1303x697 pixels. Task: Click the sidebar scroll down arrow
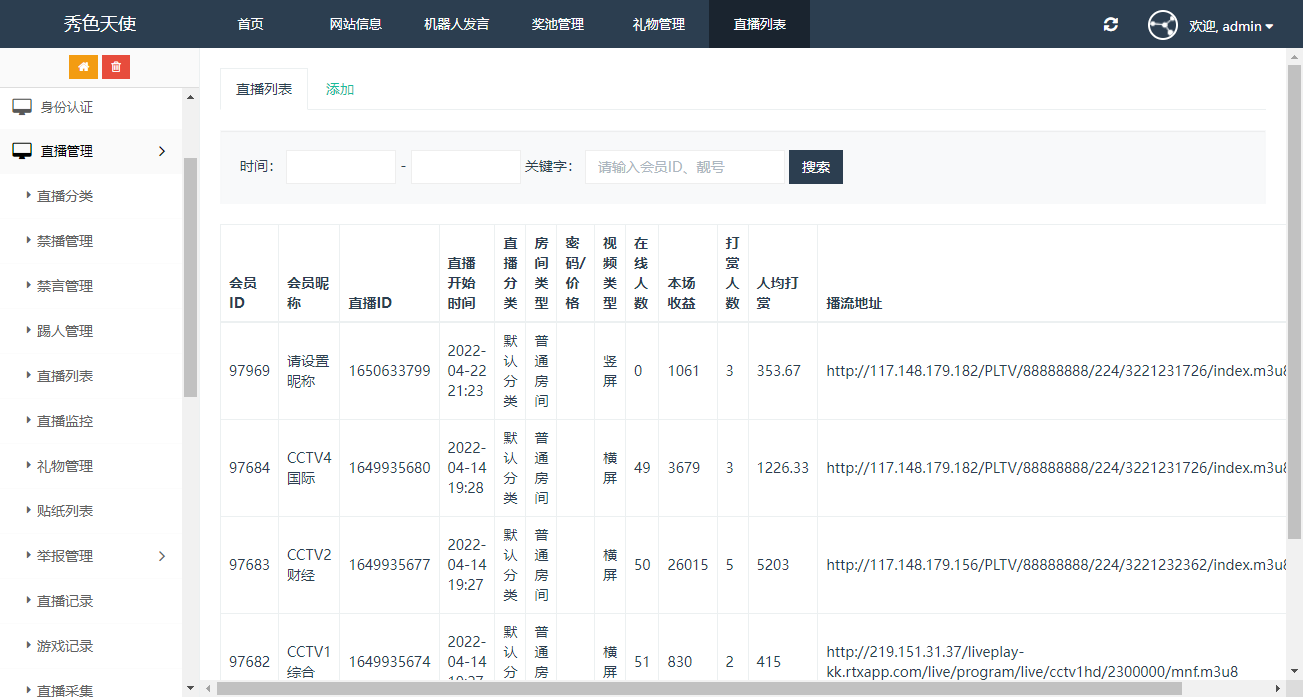(190, 688)
